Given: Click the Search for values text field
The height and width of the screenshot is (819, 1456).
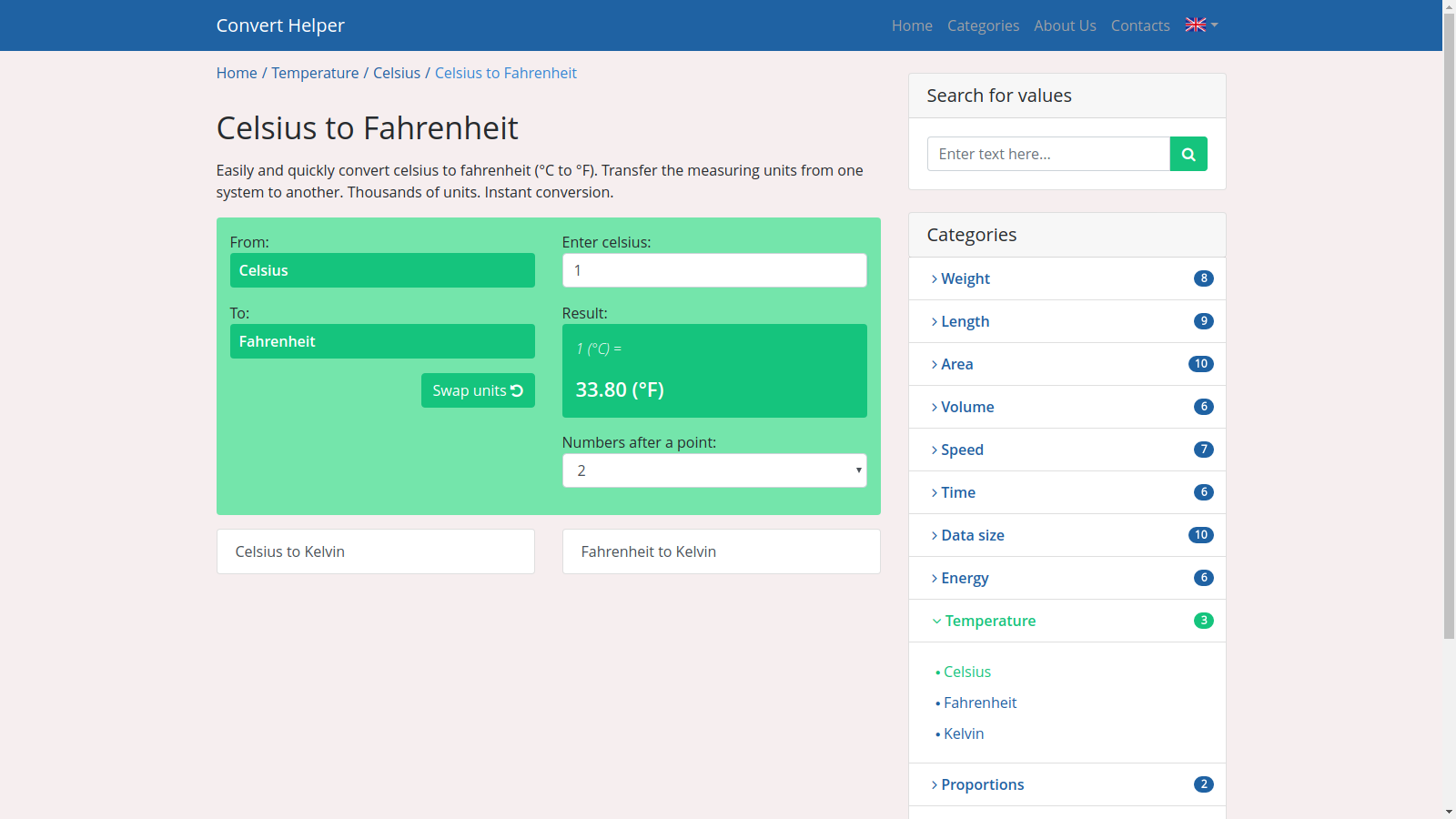Looking at the screenshot, I should click(1047, 154).
